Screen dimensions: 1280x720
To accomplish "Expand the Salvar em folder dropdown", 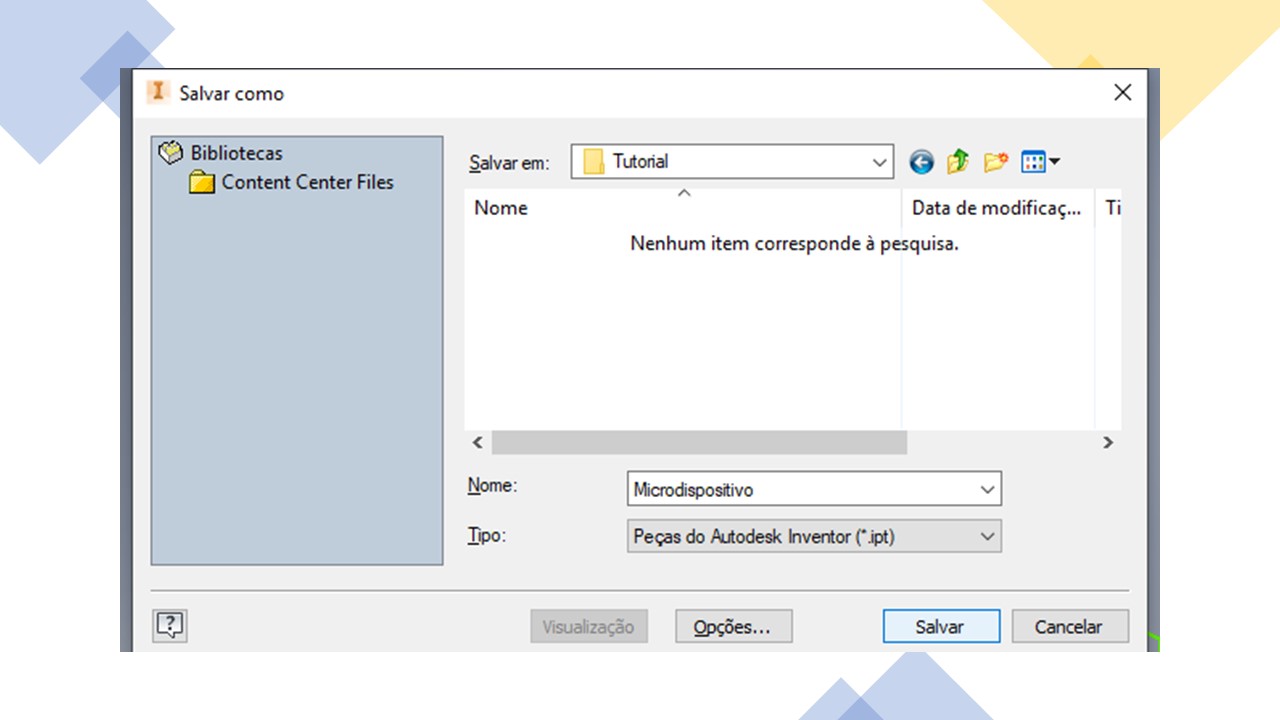I will point(880,162).
